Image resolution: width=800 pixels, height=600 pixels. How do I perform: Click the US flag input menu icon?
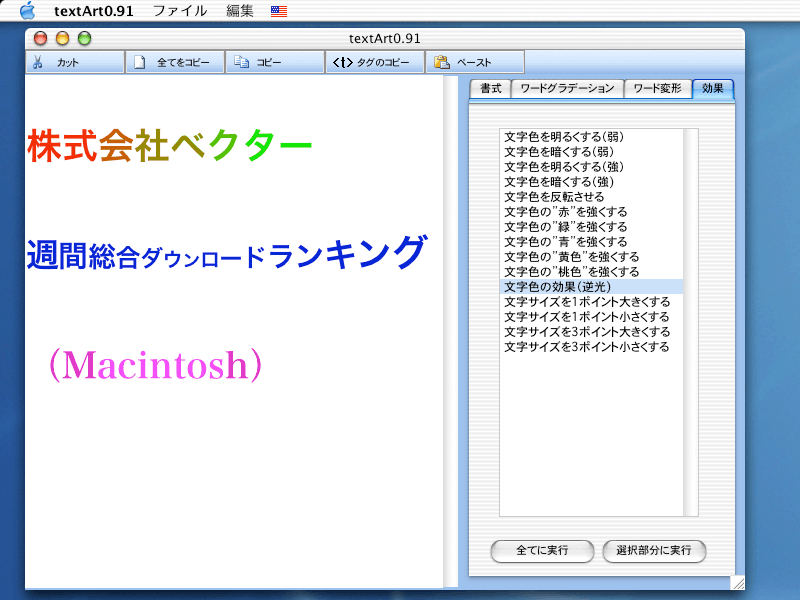[x=279, y=11]
